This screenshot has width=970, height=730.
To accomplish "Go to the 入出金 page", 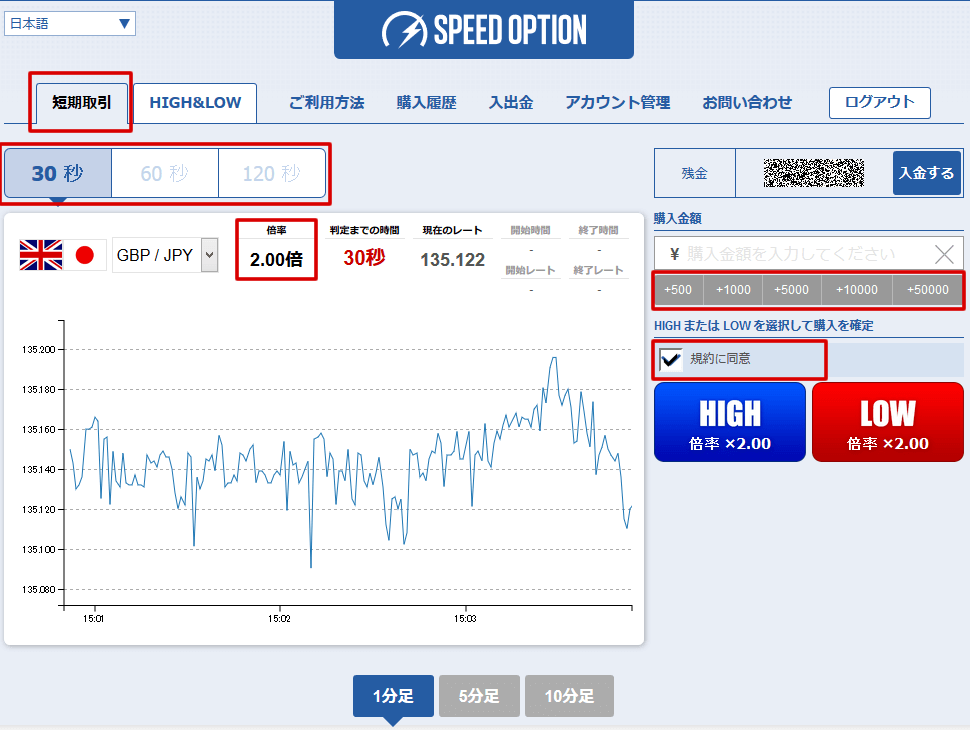I will pos(511,103).
